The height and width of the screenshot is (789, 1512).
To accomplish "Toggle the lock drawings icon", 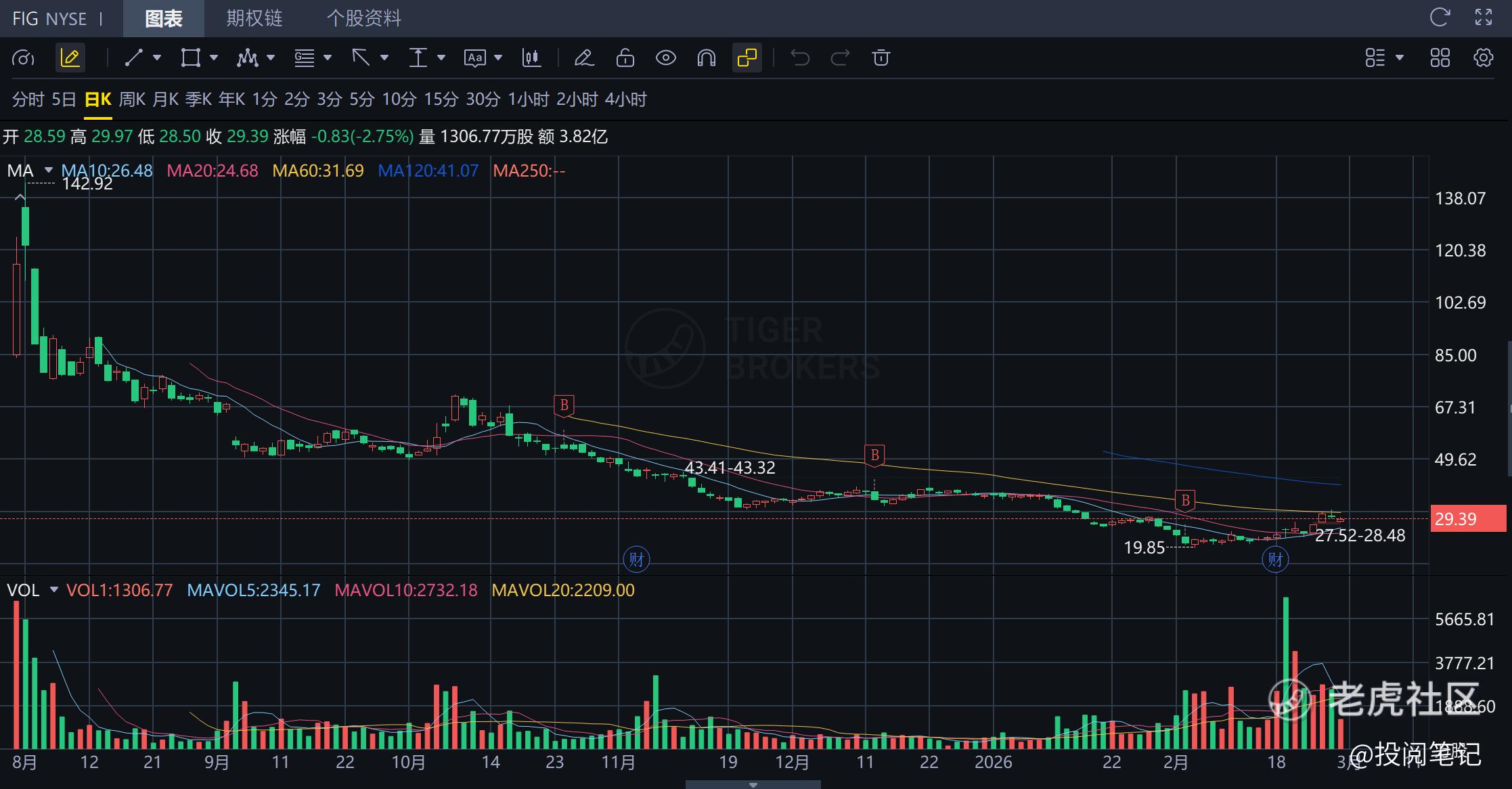I will pyautogui.click(x=625, y=58).
